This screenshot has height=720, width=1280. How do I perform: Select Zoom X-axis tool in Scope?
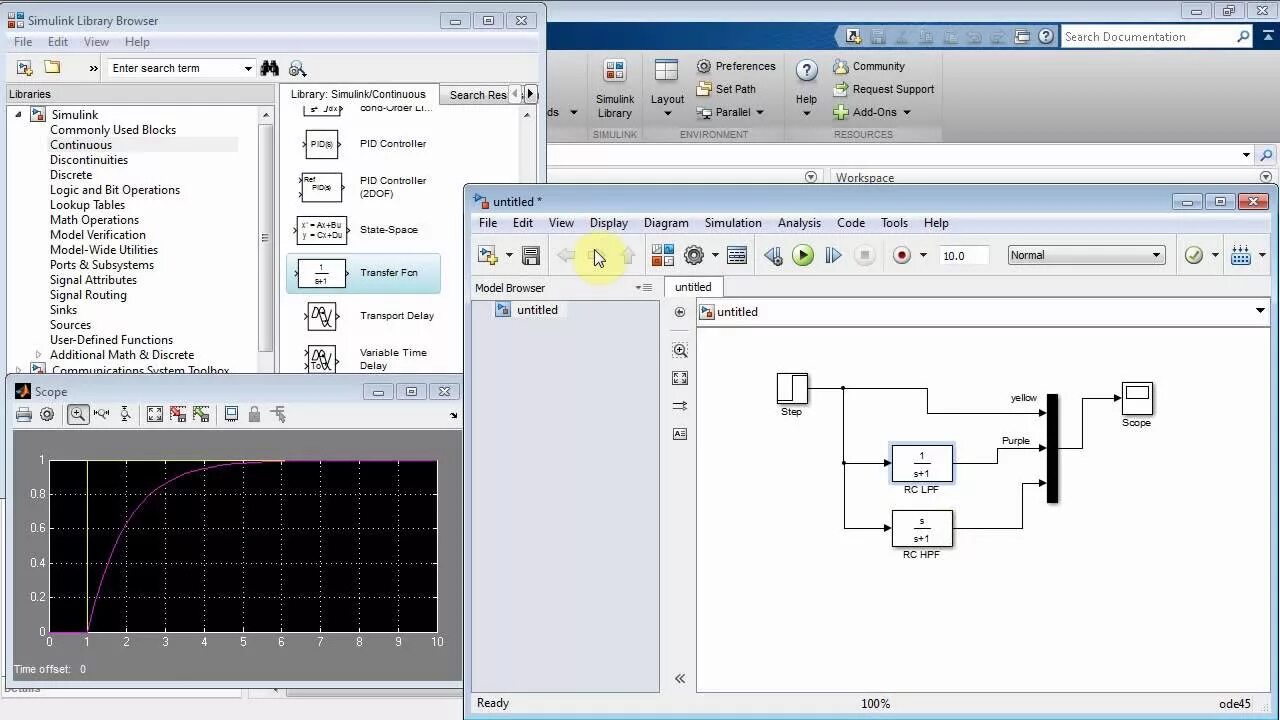point(101,414)
